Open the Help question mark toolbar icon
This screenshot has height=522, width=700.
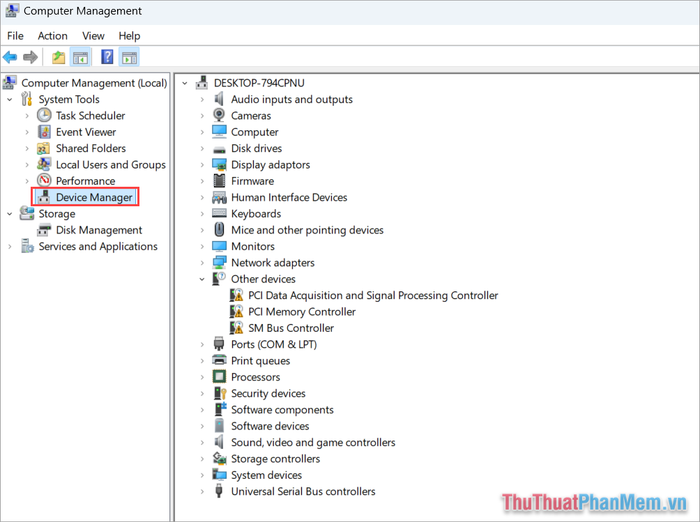[107, 57]
